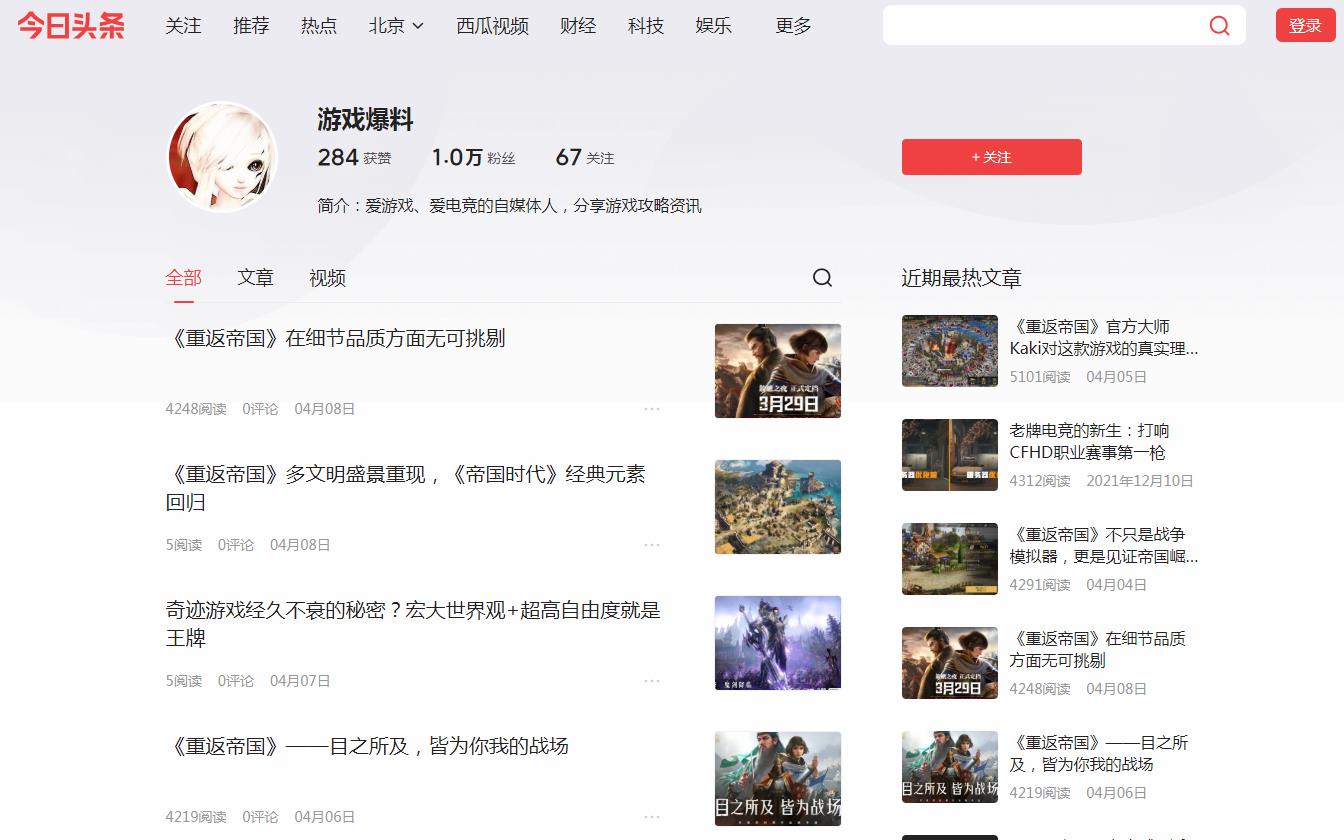Image resolution: width=1344 pixels, height=840 pixels.
Task: Go to 关注 in top navigation
Action: click(183, 26)
